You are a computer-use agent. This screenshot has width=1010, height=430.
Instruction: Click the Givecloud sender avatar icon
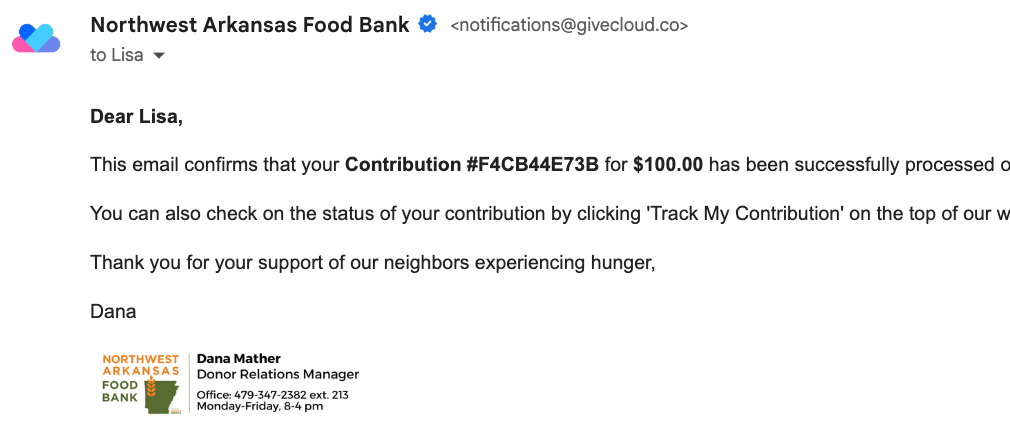point(36,39)
